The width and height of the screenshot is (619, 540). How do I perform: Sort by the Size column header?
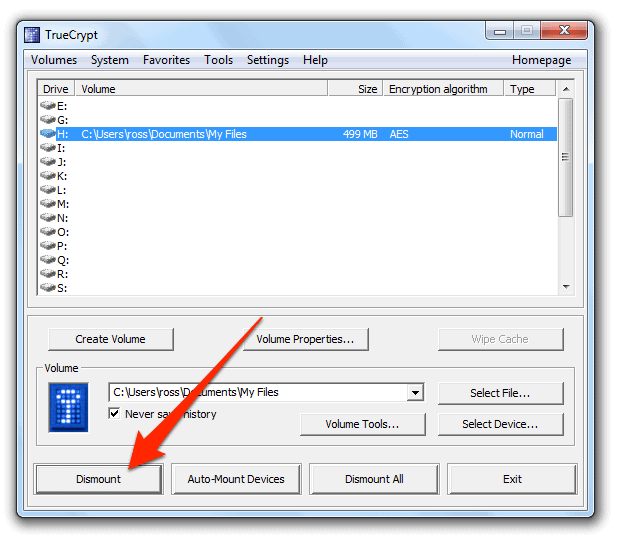click(x=355, y=89)
